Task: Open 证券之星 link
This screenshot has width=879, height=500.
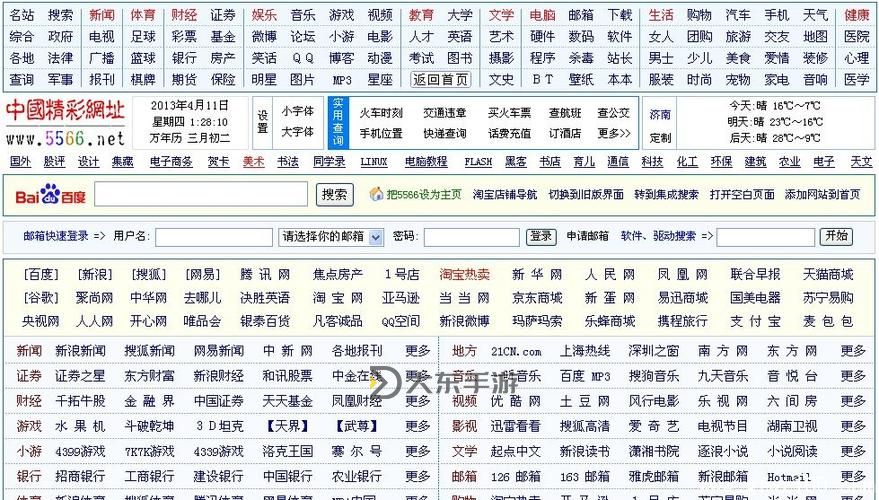Action: 80,376
